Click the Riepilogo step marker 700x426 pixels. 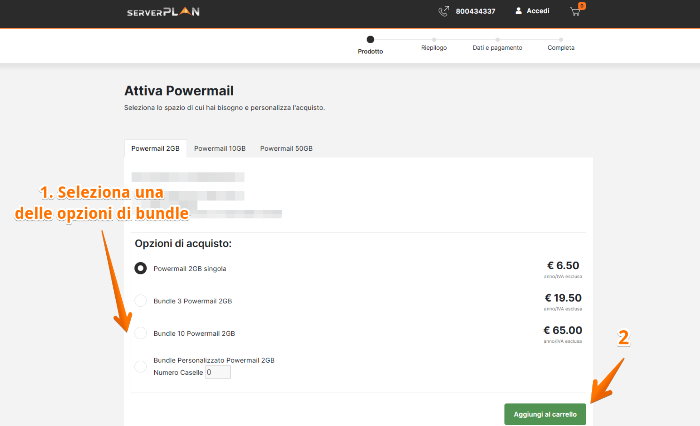pyautogui.click(x=434, y=39)
